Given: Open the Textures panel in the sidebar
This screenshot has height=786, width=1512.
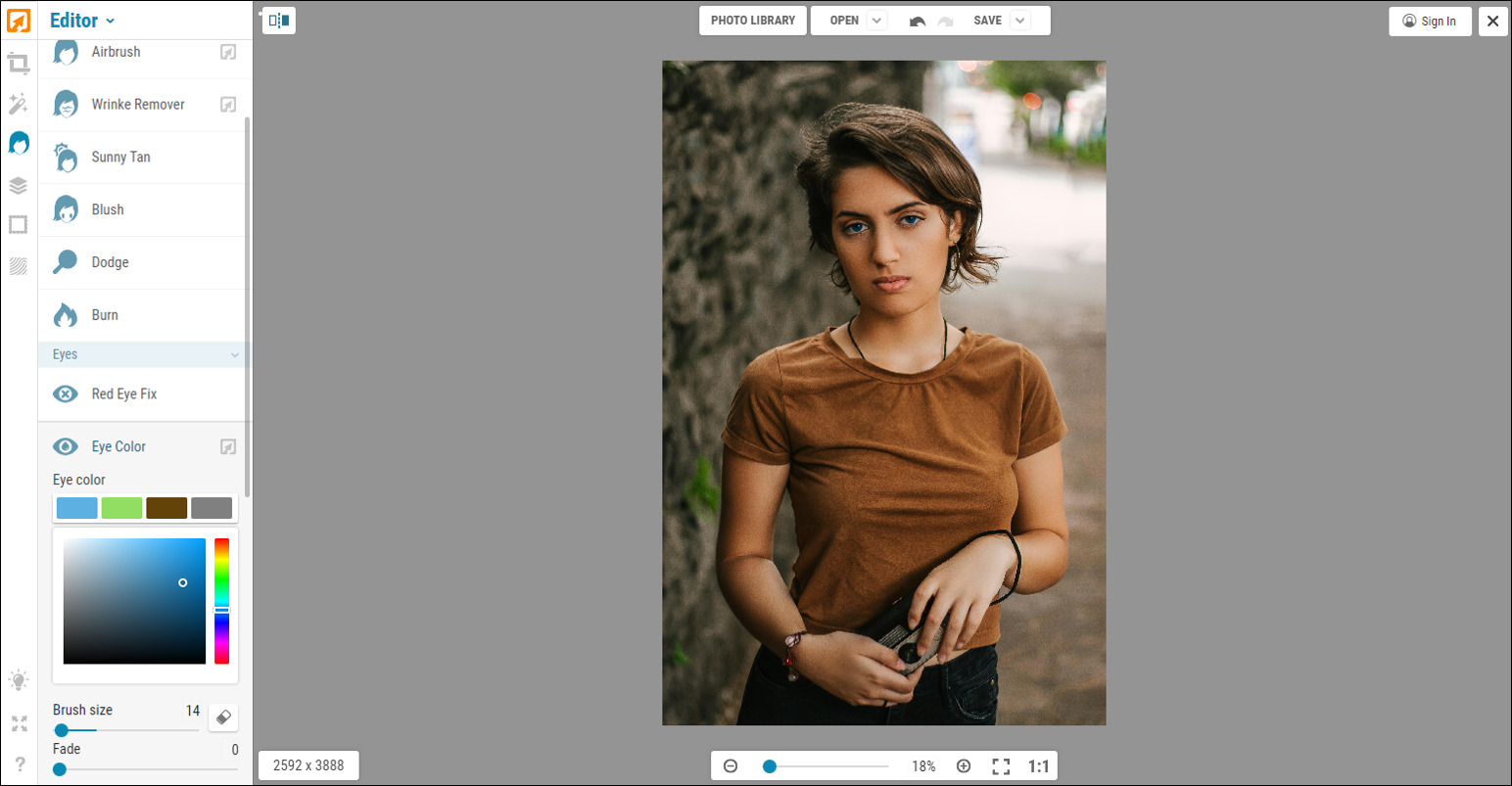Looking at the screenshot, I should (x=18, y=265).
